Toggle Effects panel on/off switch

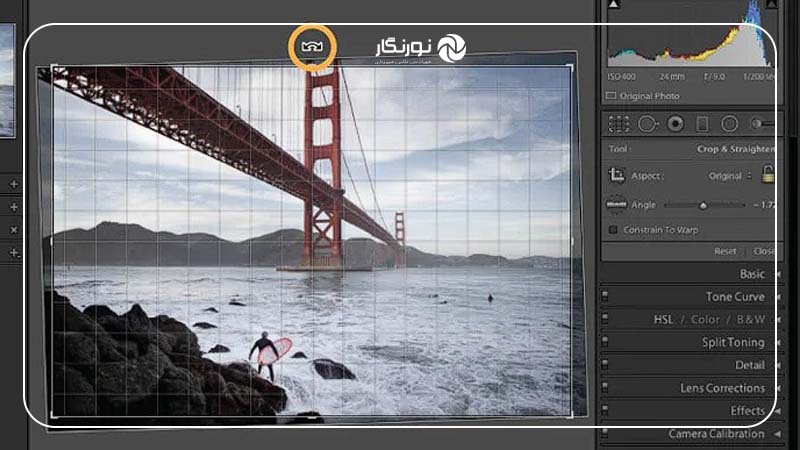605,410
